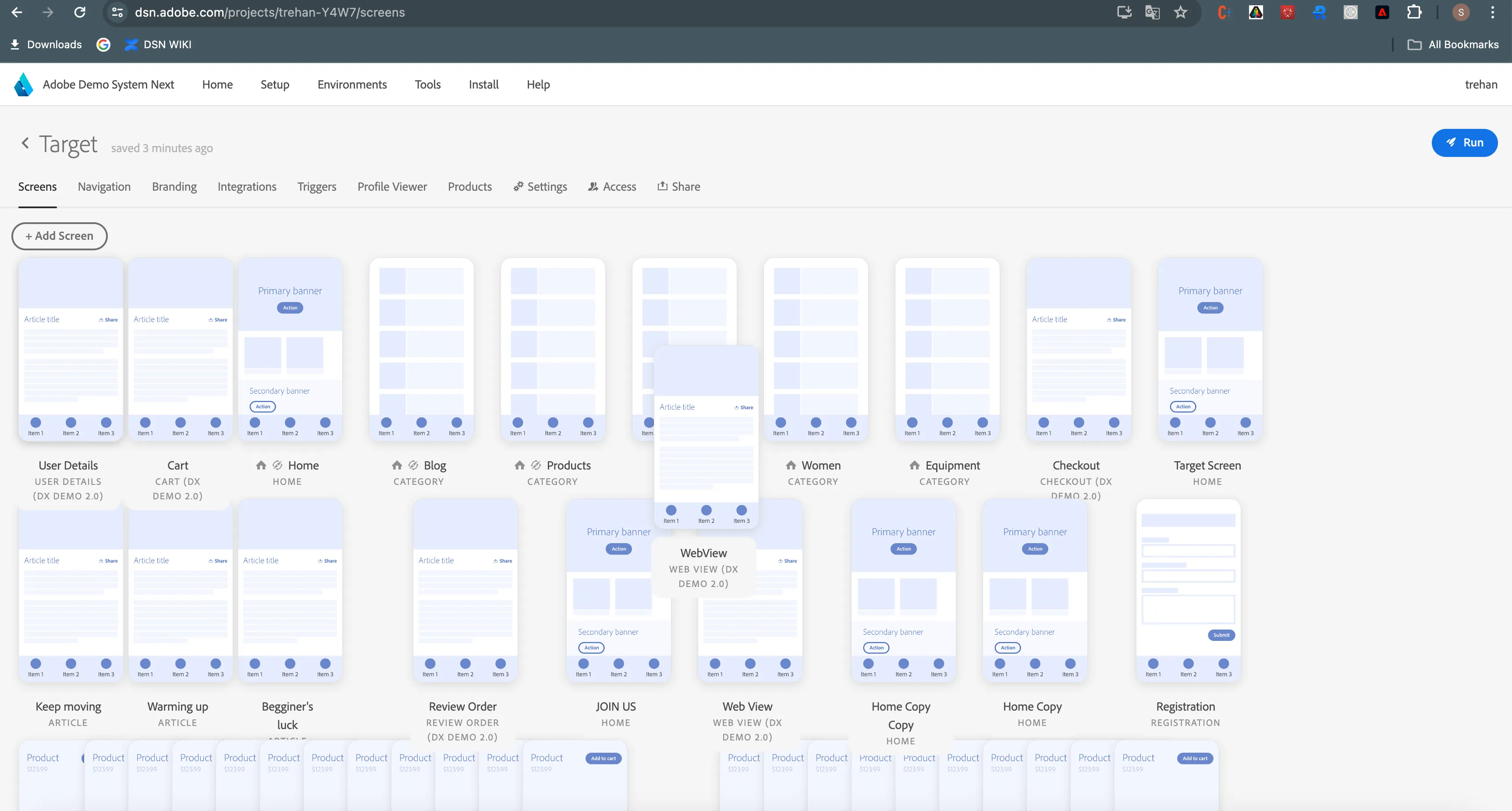The height and width of the screenshot is (811, 1512).
Task: Click the install app icon in address bar
Action: (x=1124, y=12)
